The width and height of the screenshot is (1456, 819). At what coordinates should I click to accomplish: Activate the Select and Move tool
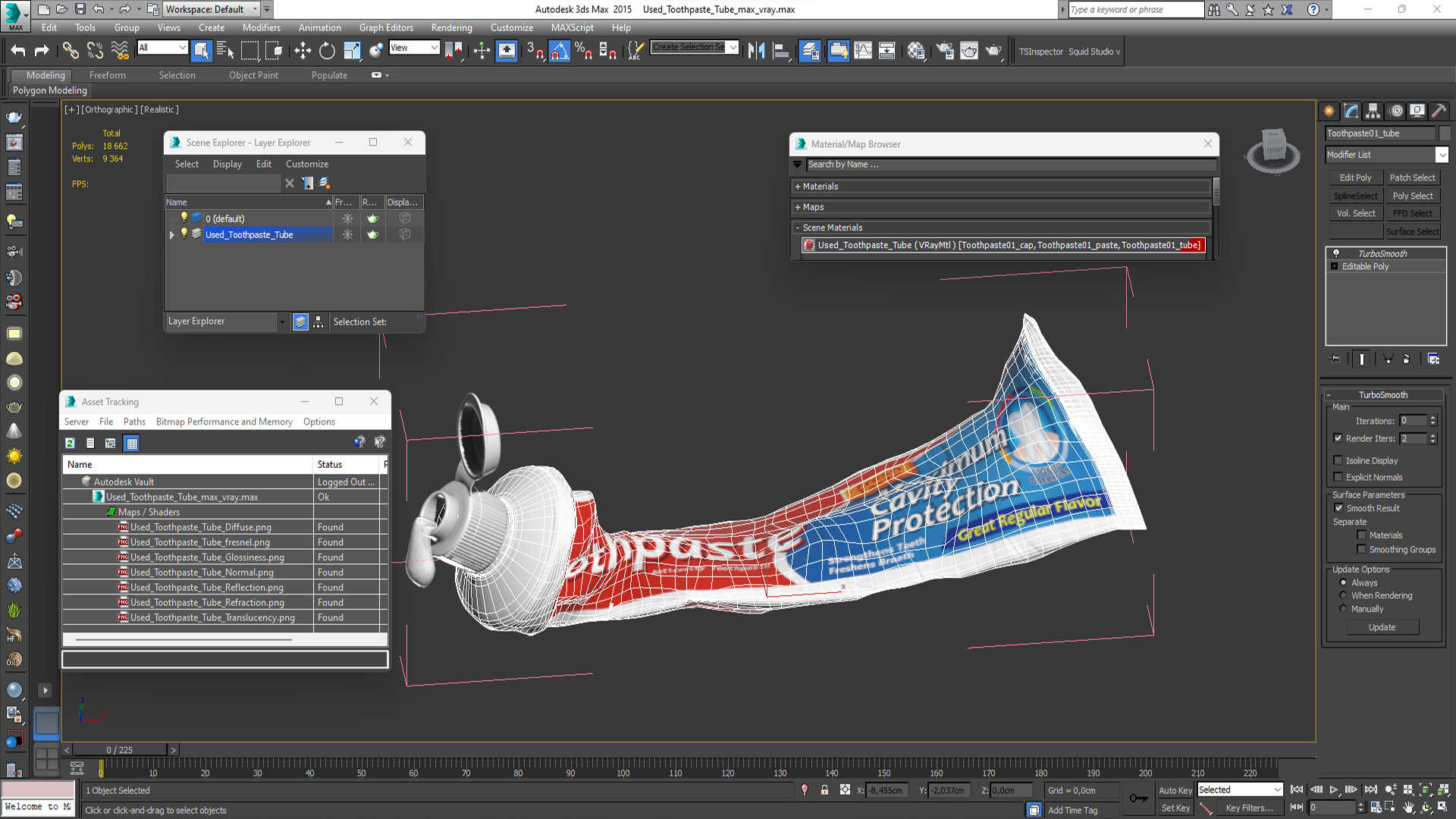tap(303, 51)
